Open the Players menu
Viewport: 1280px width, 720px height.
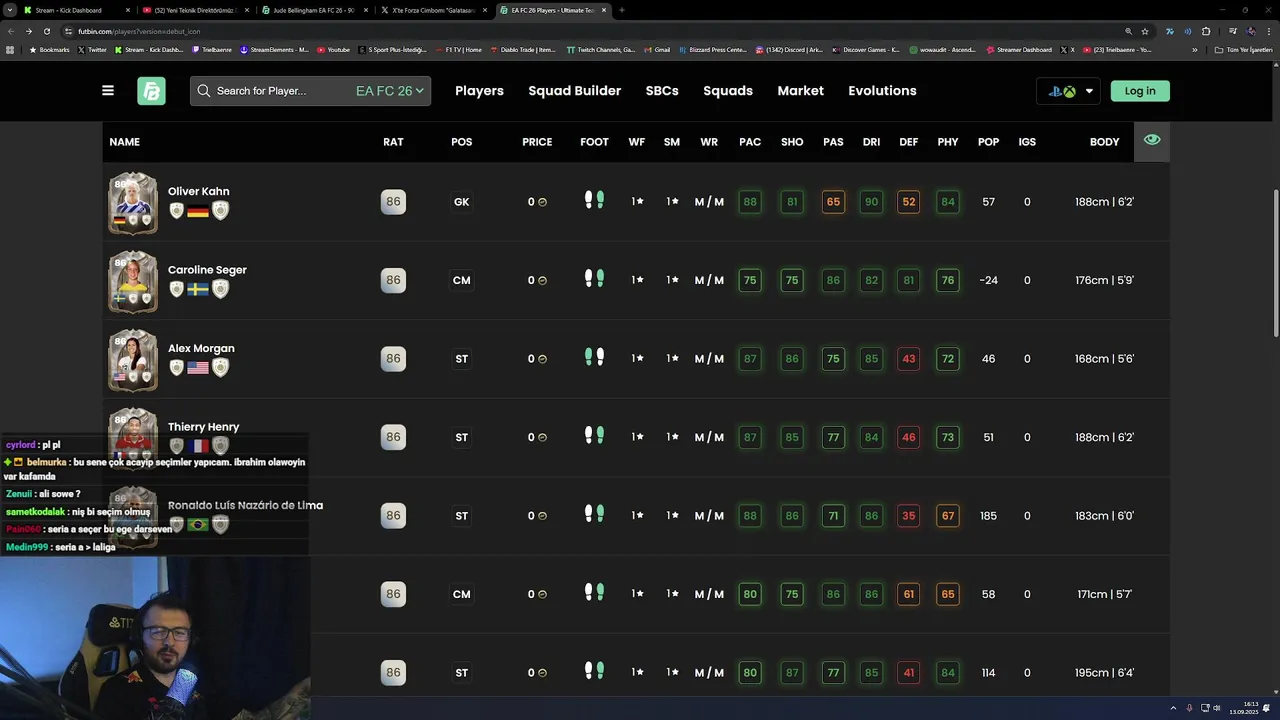(479, 91)
